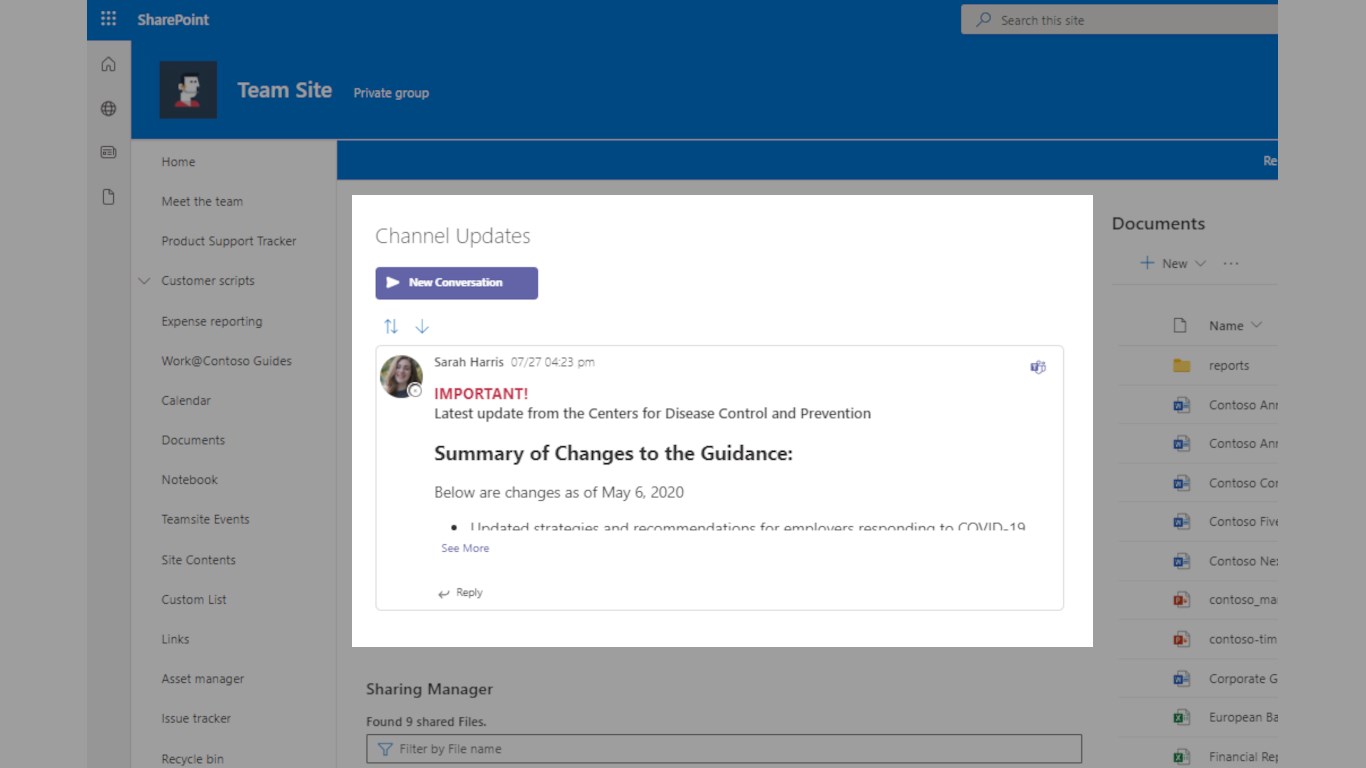
Task: Open the SharePoint app launcher waffle
Action: pyautogui.click(x=108, y=19)
